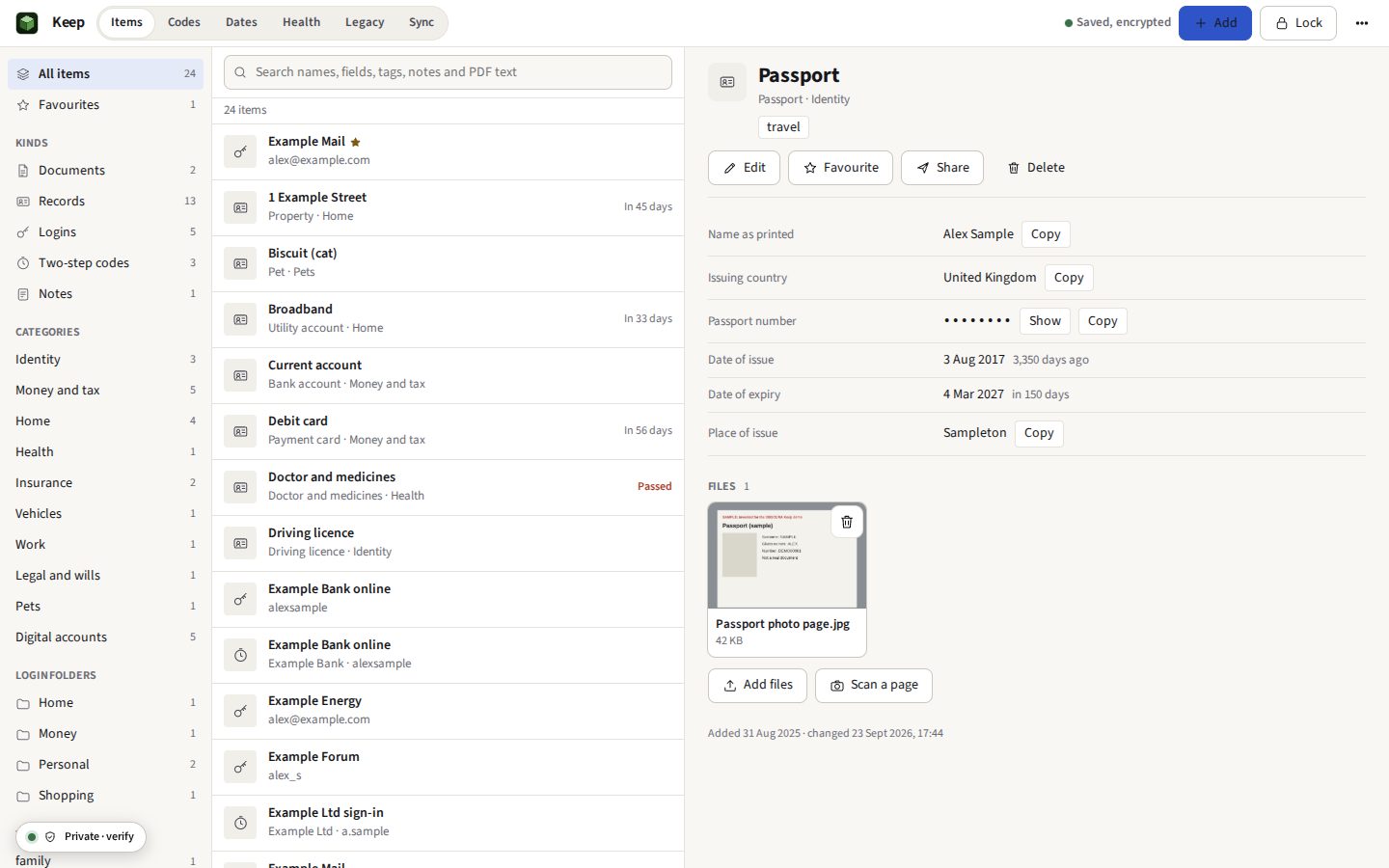Image resolution: width=1389 pixels, height=868 pixels.
Task: Click the Driving licence record icon
Action: pos(241,543)
